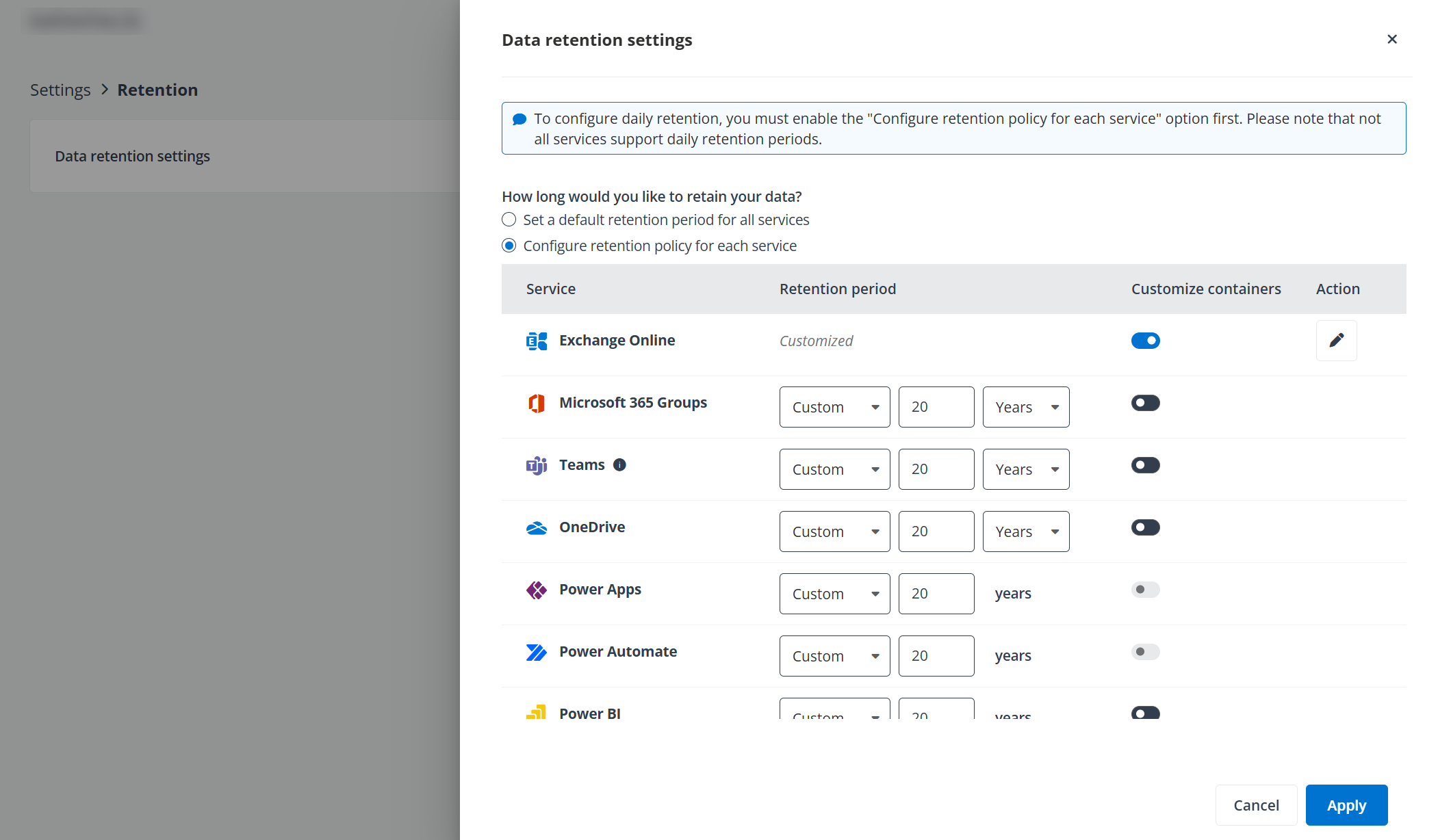Click the Power Automate icon
Image resolution: width=1438 pixels, height=840 pixels.
point(537,652)
